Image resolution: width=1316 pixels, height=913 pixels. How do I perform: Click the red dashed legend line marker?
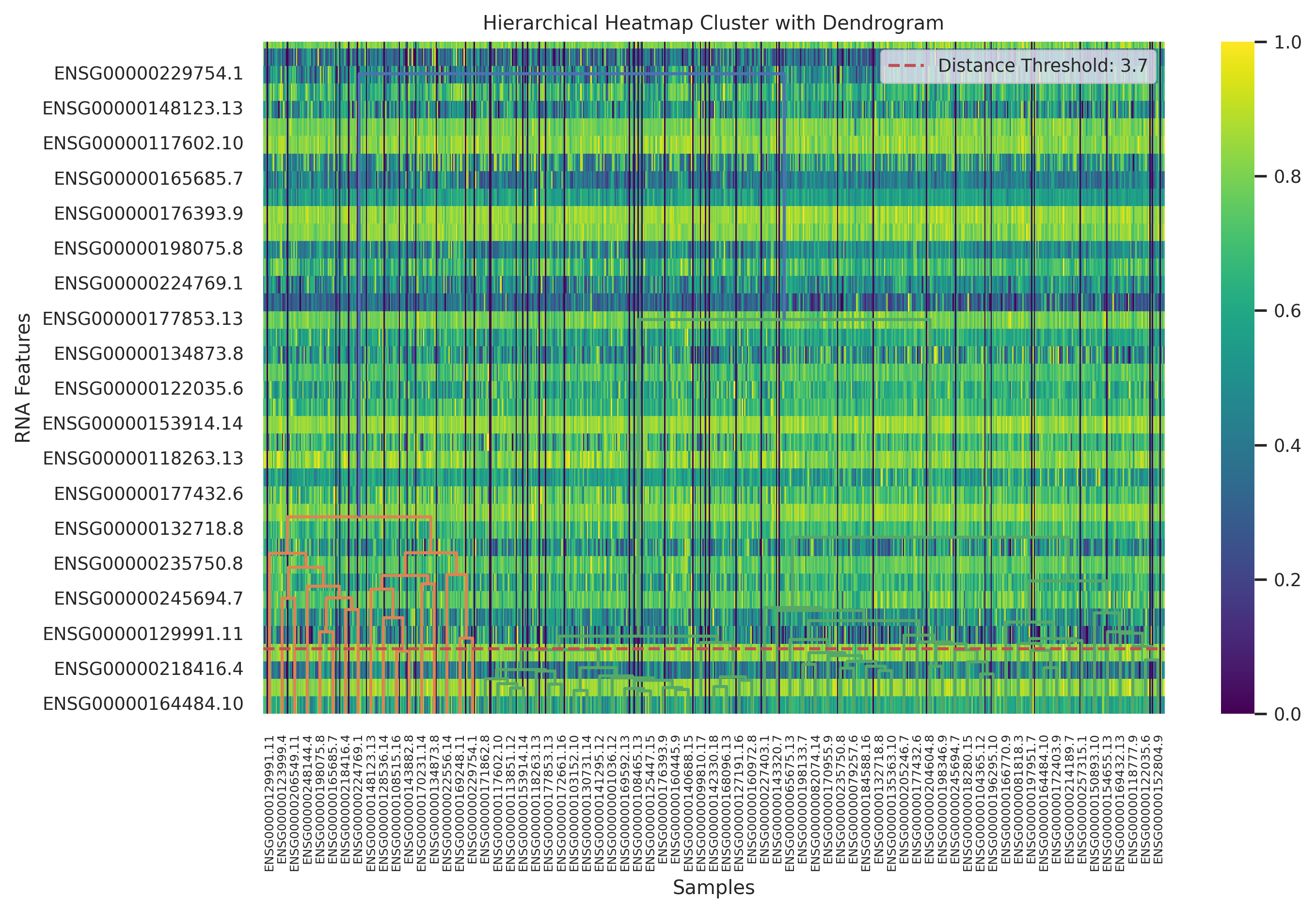(906, 66)
